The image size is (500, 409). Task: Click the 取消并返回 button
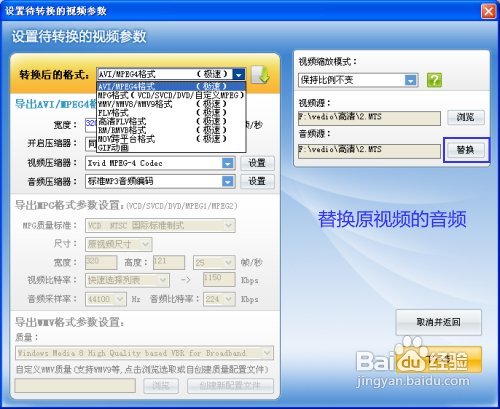coord(438,322)
